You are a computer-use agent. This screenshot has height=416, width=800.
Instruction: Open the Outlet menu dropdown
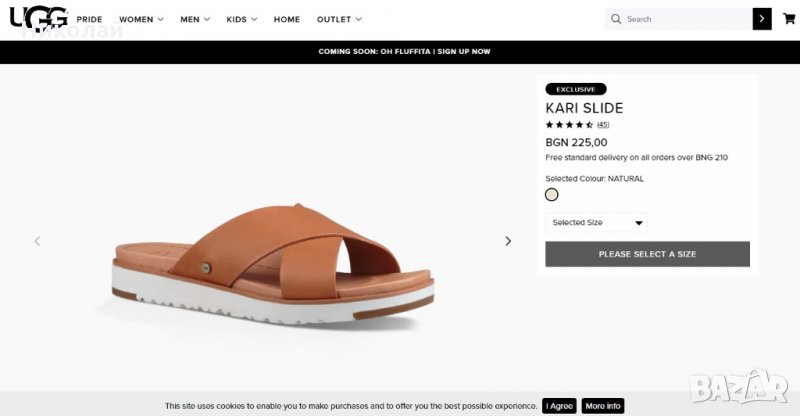[339, 19]
